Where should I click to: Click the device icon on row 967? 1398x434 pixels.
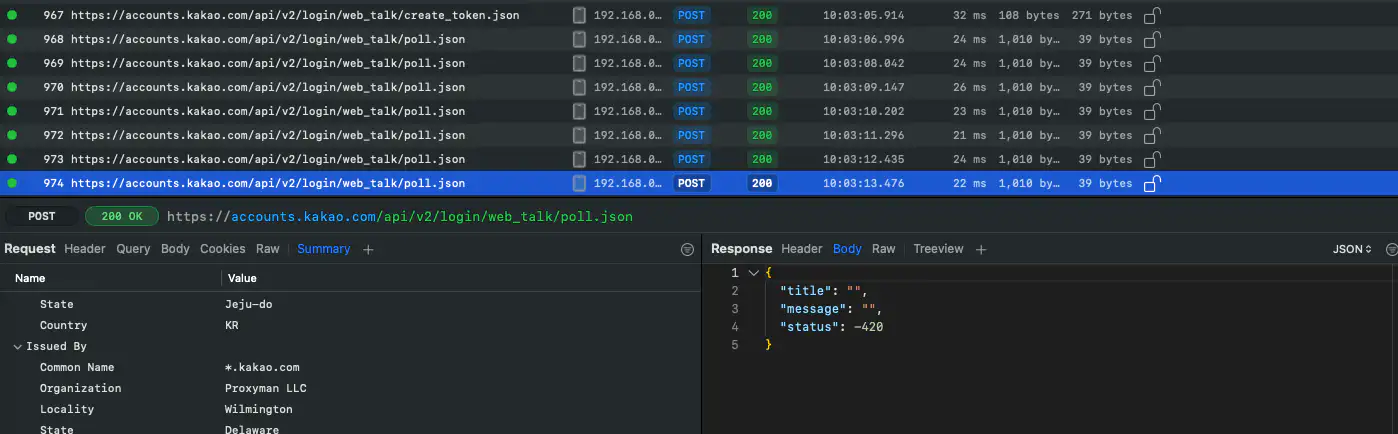580,15
